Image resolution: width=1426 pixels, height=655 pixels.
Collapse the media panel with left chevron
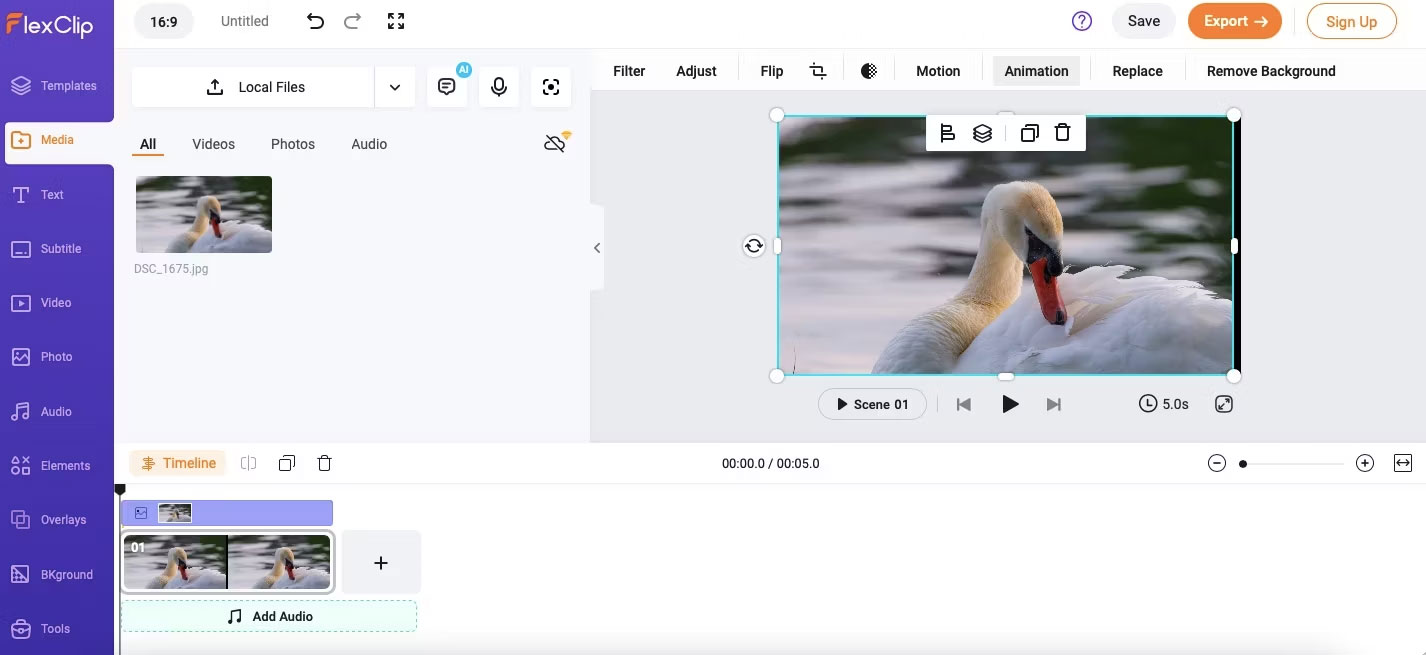pos(597,248)
